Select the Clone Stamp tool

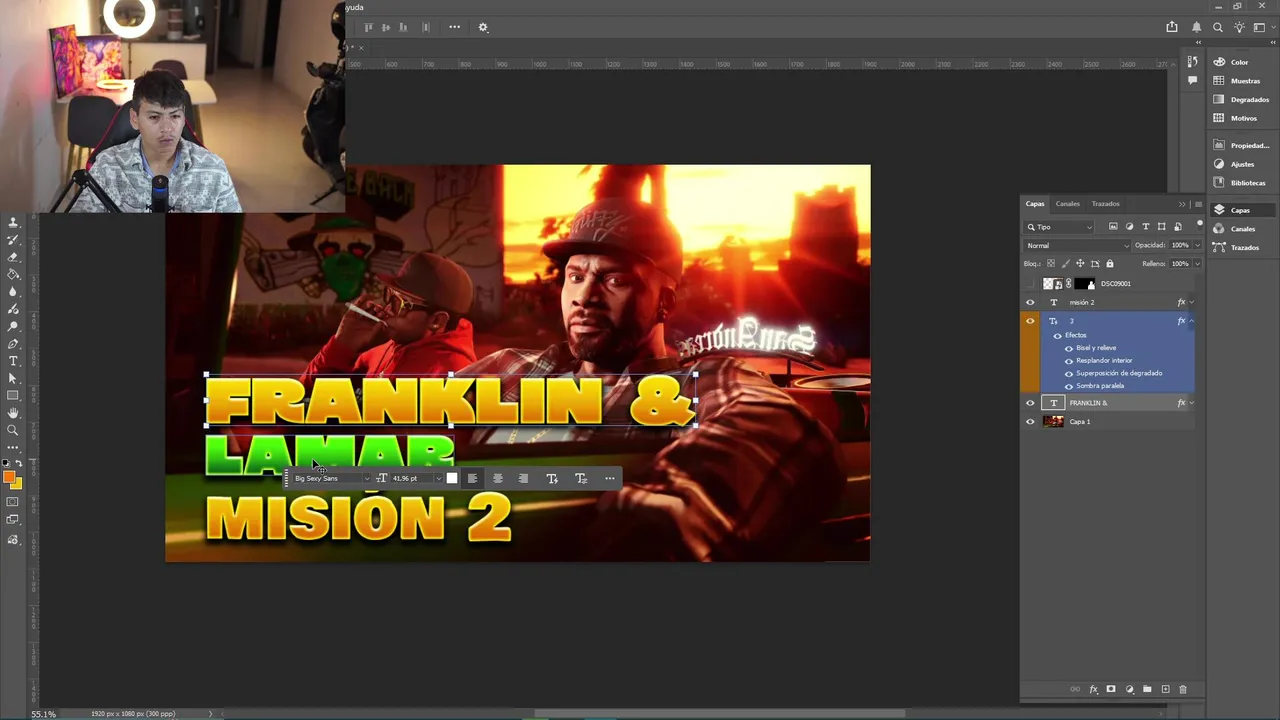(13, 223)
